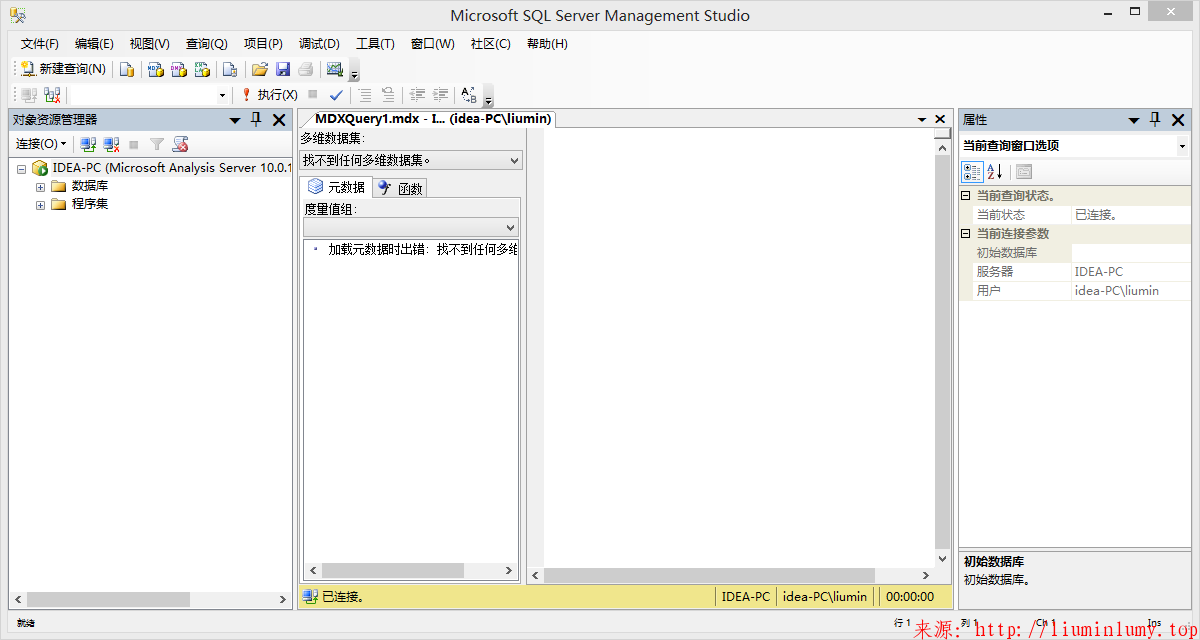Click the Uncomment Selected Lines icon
The width and height of the screenshot is (1200, 640).
coord(388,95)
